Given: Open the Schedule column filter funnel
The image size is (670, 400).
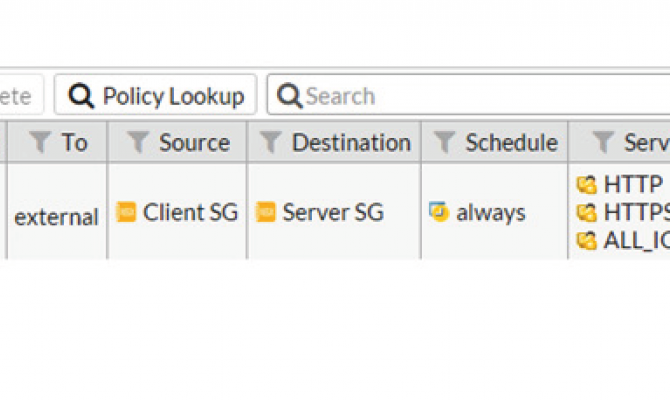Looking at the screenshot, I should [444, 143].
